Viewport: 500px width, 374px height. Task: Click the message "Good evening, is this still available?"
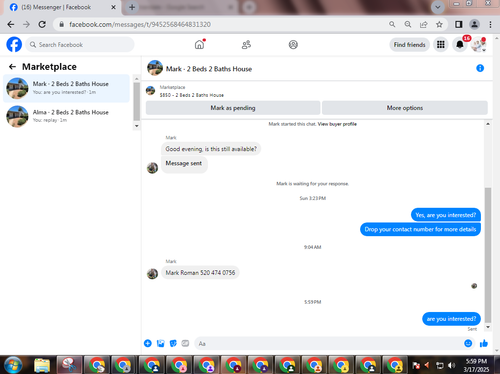pos(211,149)
